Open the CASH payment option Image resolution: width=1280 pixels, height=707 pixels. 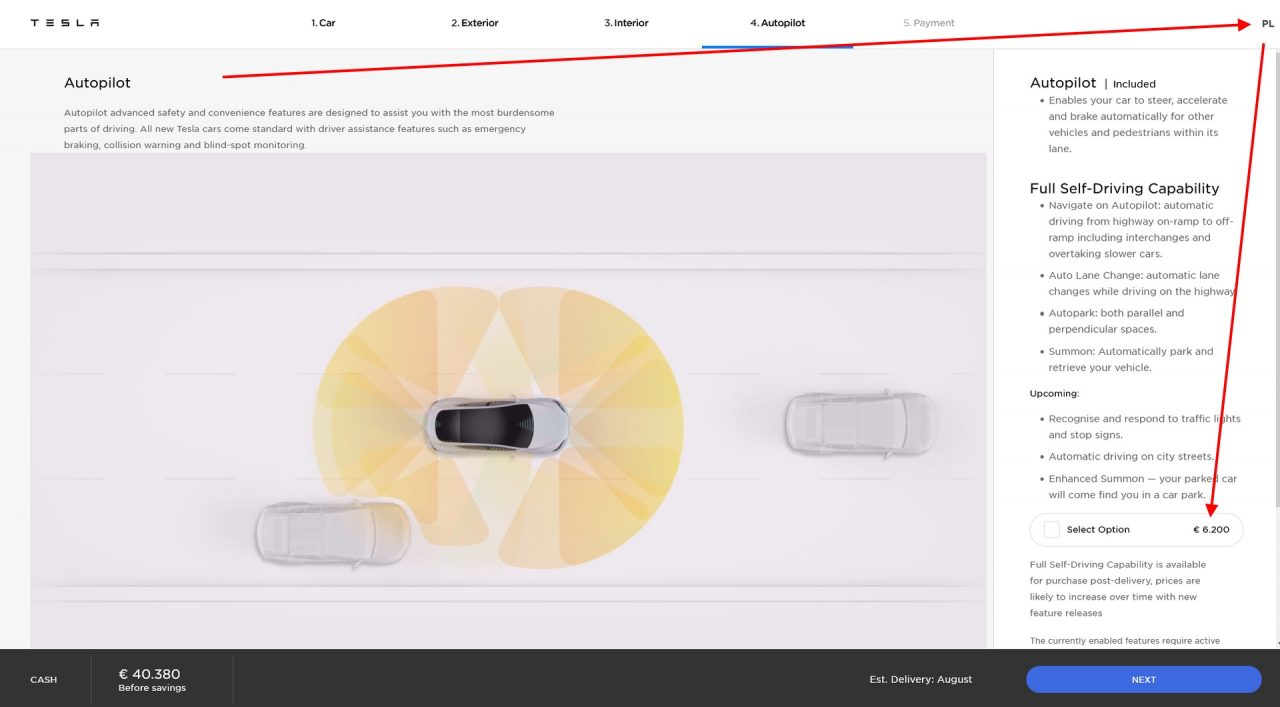(x=44, y=680)
